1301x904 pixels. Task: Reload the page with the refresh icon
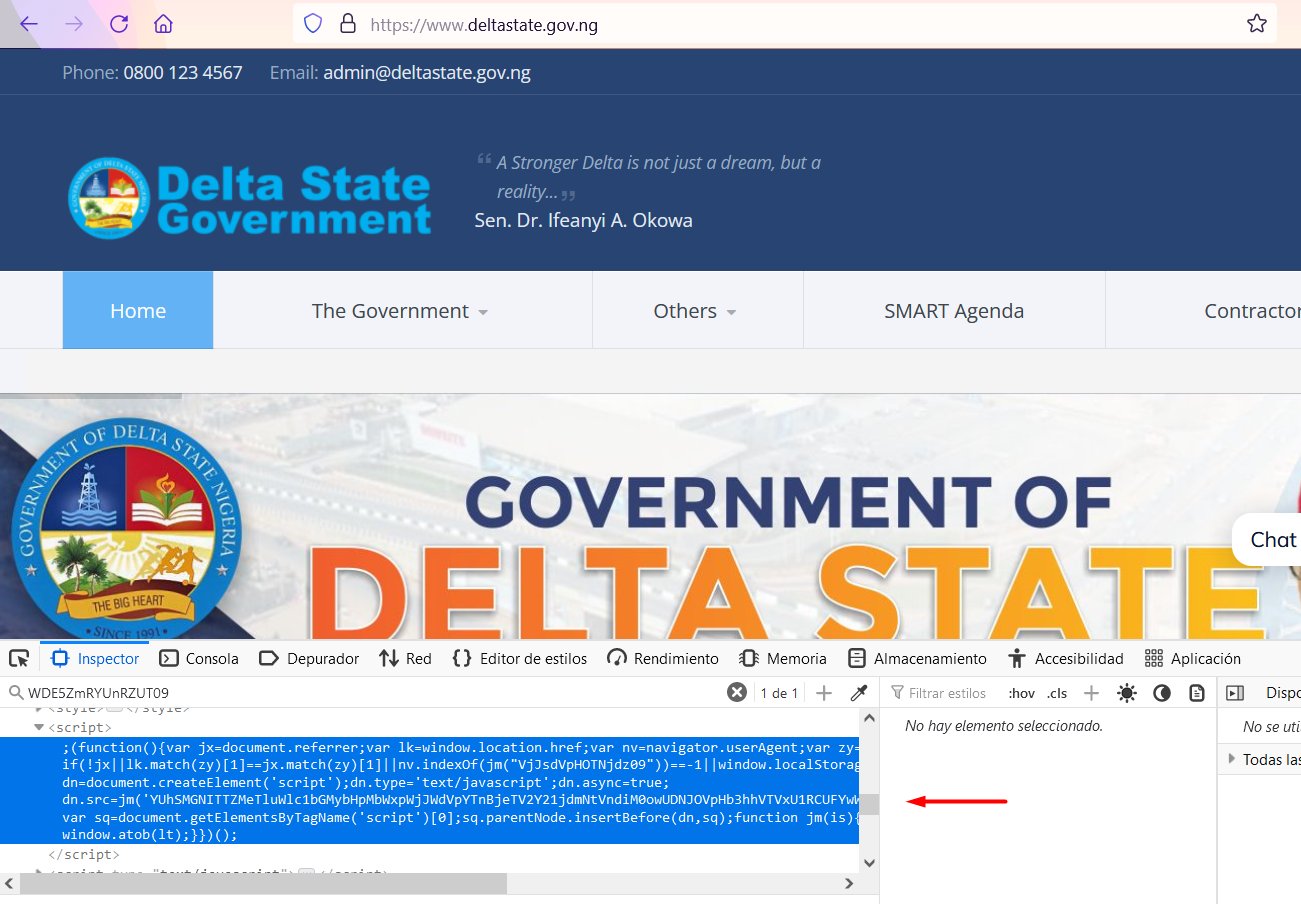pyautogui.click(x=119, y=24)
